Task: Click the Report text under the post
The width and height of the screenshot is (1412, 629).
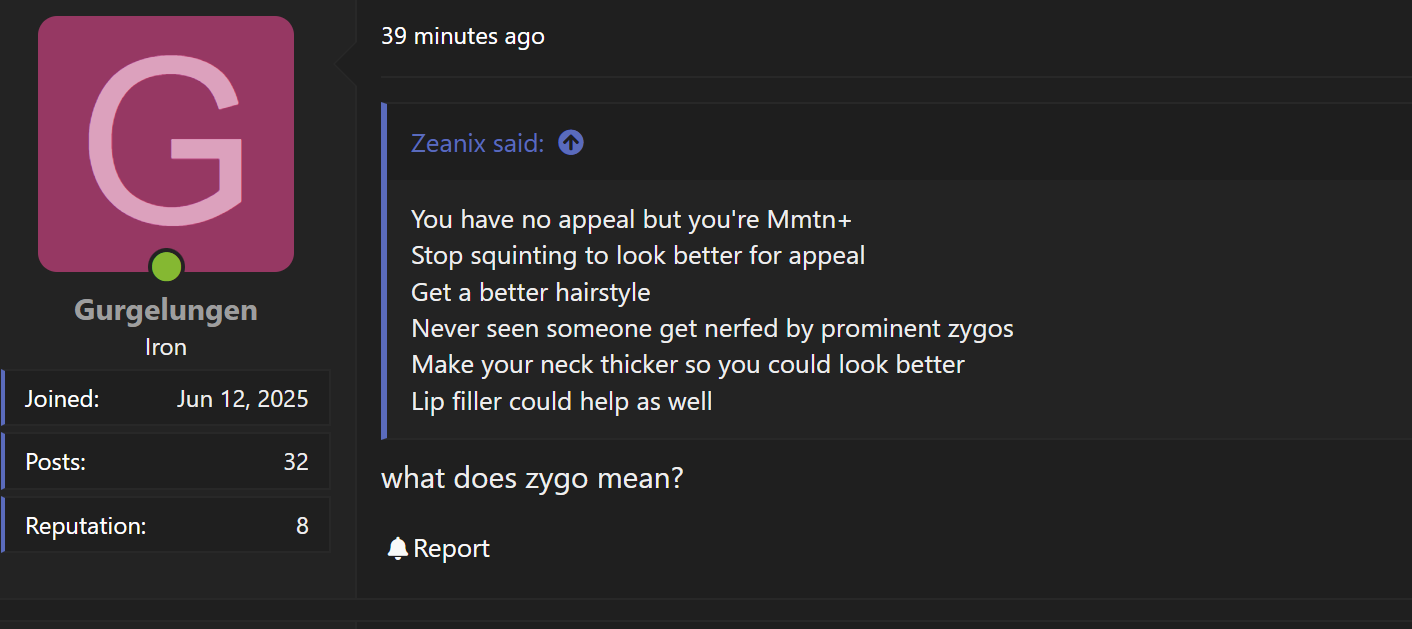Action: coord(451,548)
